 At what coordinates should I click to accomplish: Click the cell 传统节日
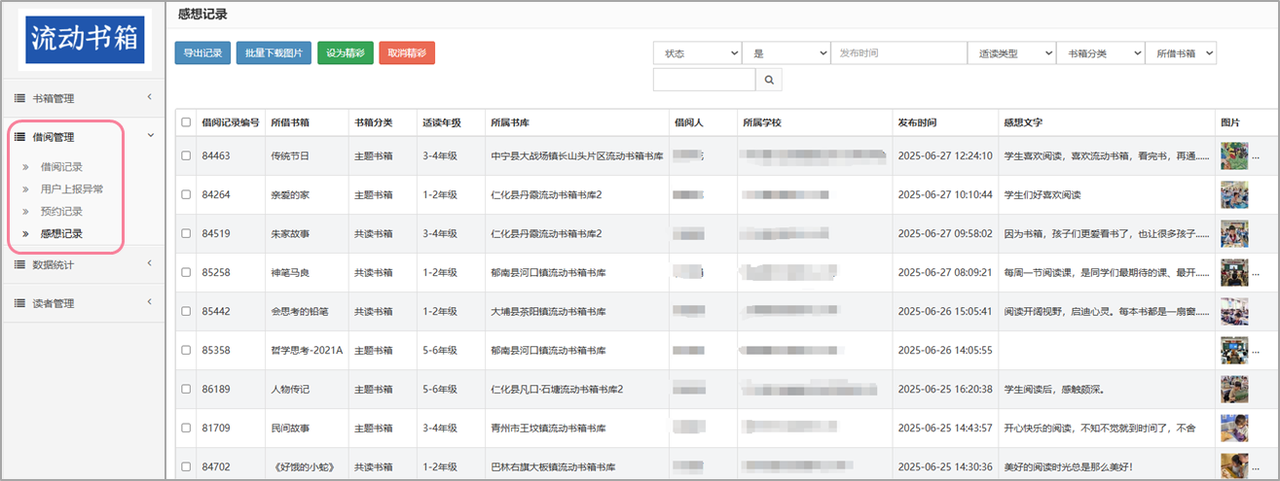point(290,156)
